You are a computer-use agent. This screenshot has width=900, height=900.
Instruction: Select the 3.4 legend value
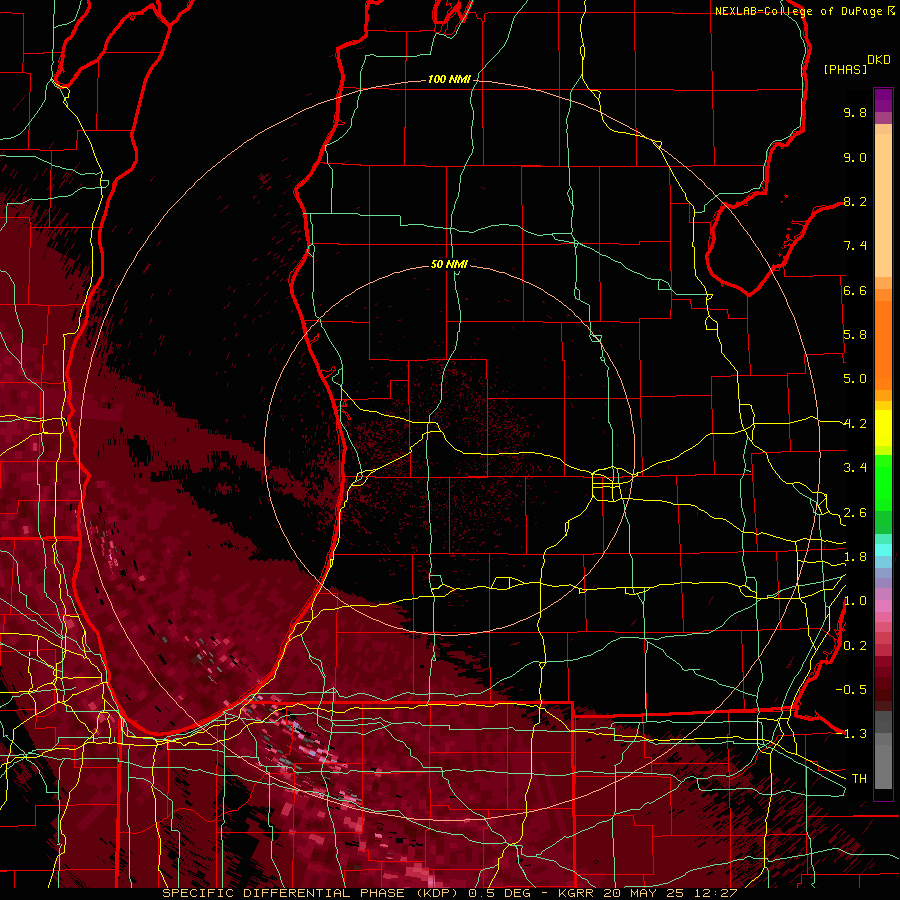tap(855, 468)
